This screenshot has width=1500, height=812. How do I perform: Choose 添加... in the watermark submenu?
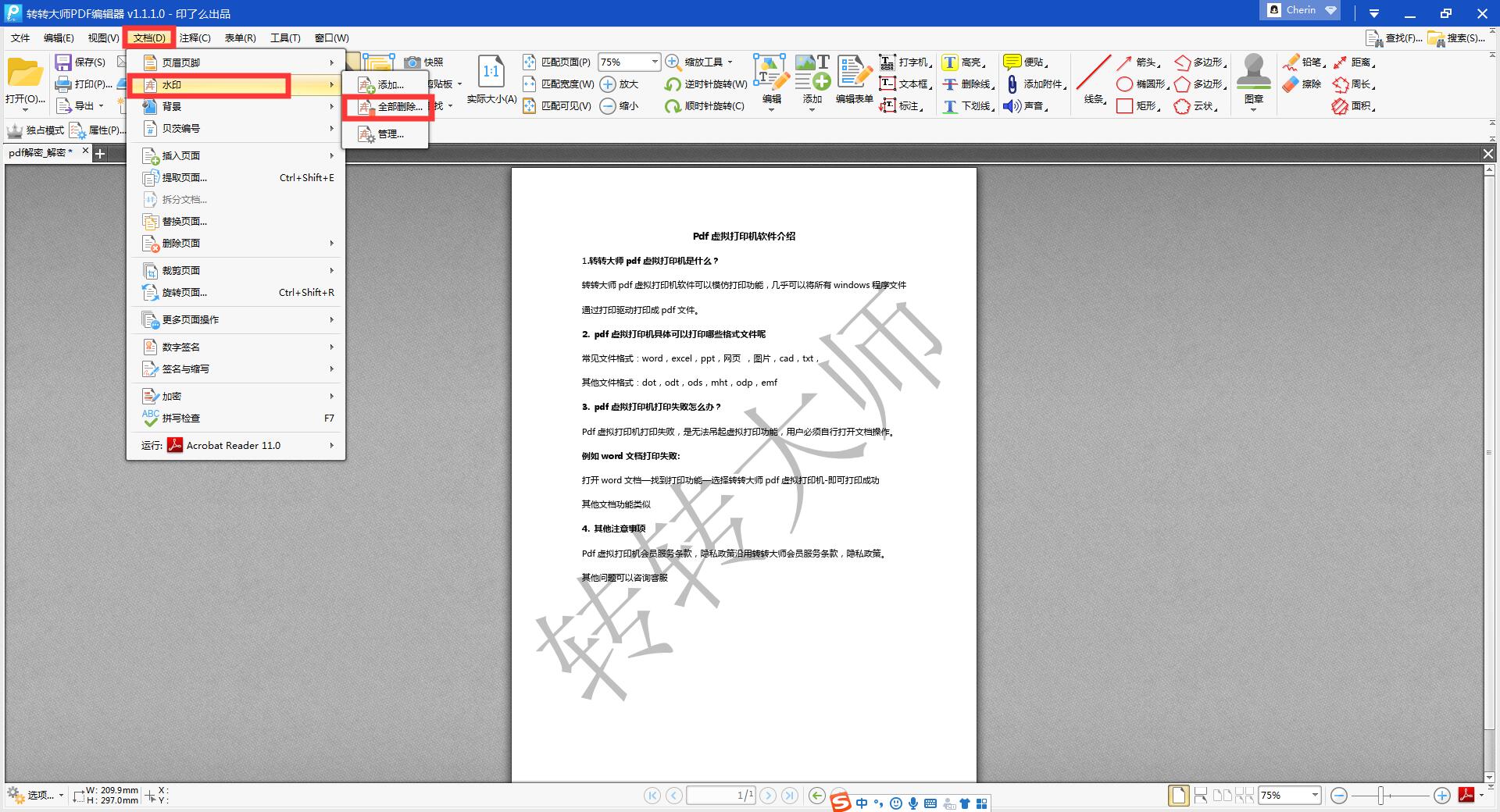[x=386, y=84]
